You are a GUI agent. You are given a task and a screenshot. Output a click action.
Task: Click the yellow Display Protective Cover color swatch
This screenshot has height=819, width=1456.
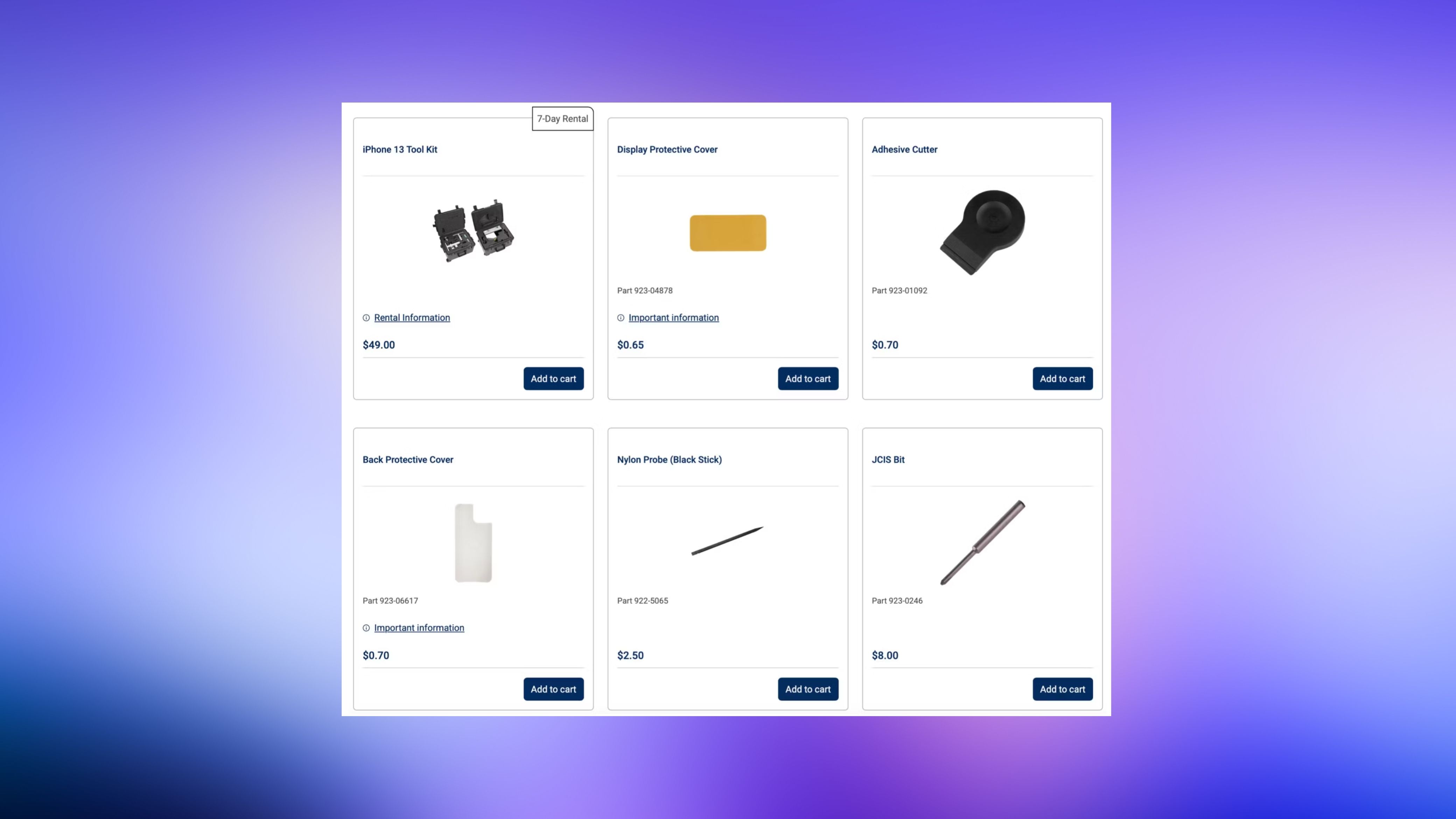click(727, 232)
